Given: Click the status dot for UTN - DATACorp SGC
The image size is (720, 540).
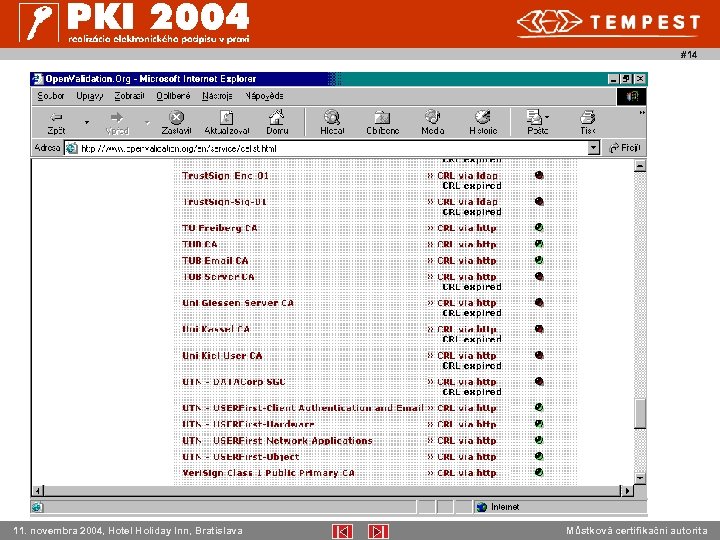Looking at the screenshot, I should 539,382.
